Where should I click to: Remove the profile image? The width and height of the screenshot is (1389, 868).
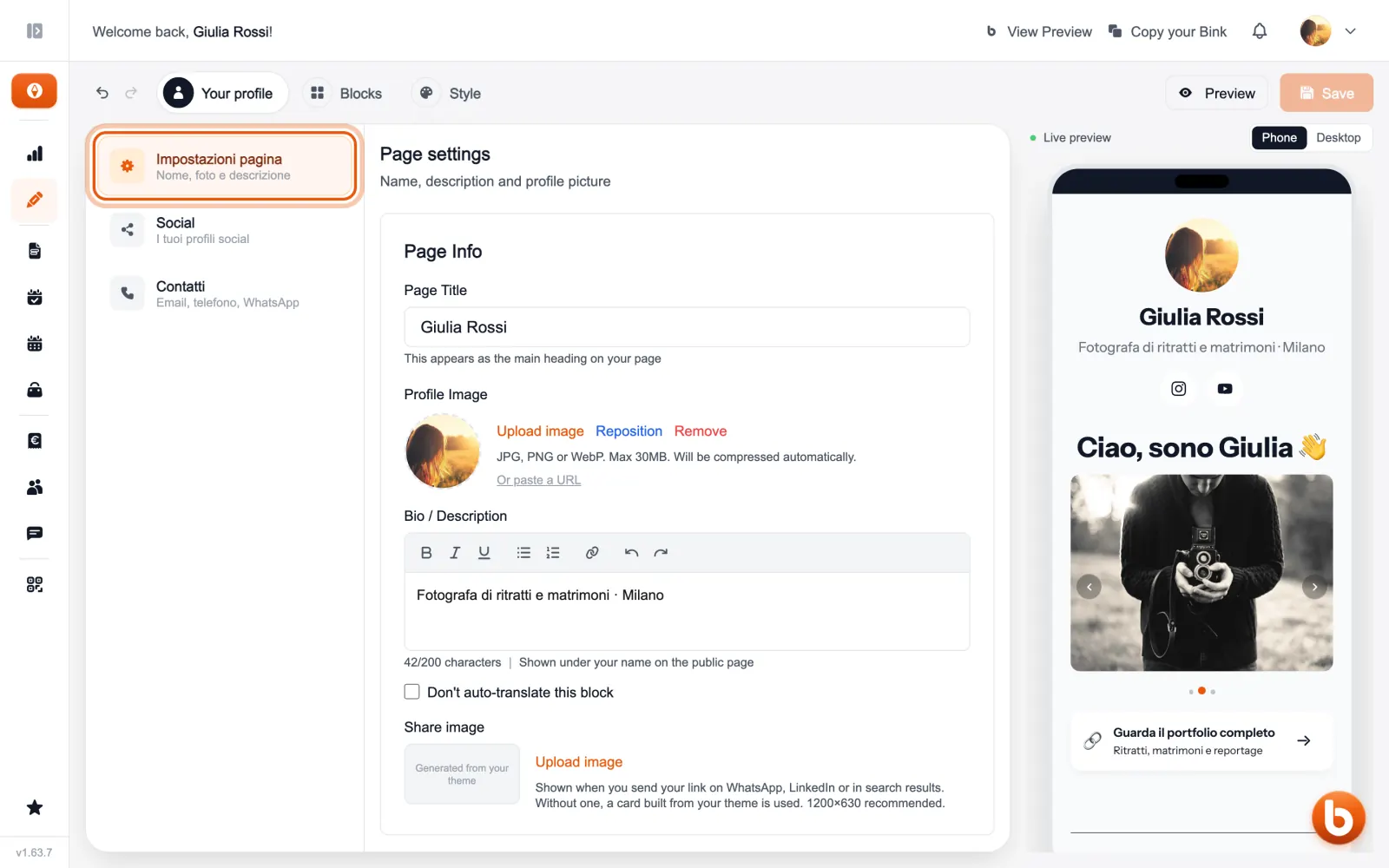pyautogui.click(x=701, y=431)
